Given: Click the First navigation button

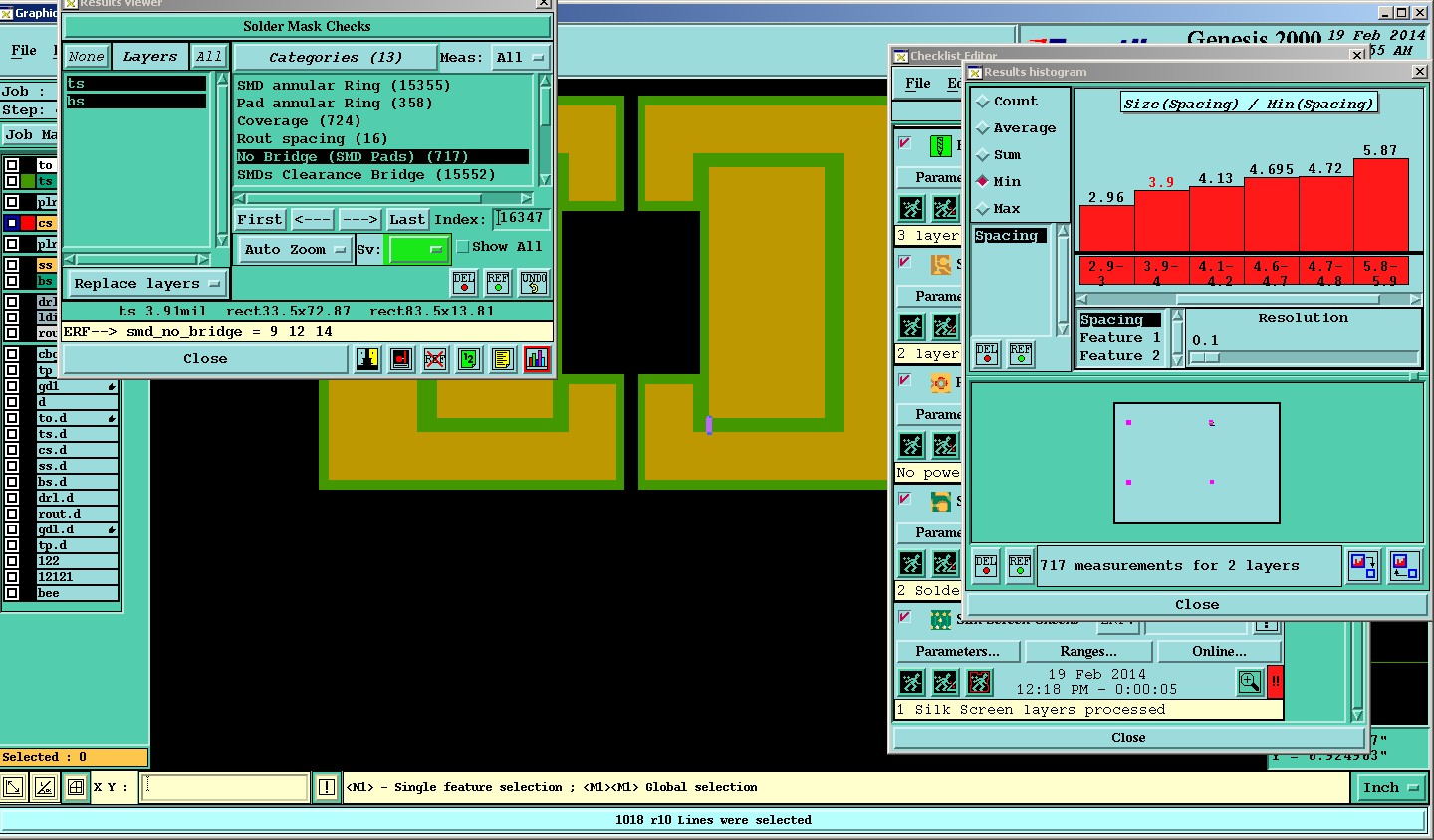Looking at the screenshot, I should (260, 219).
